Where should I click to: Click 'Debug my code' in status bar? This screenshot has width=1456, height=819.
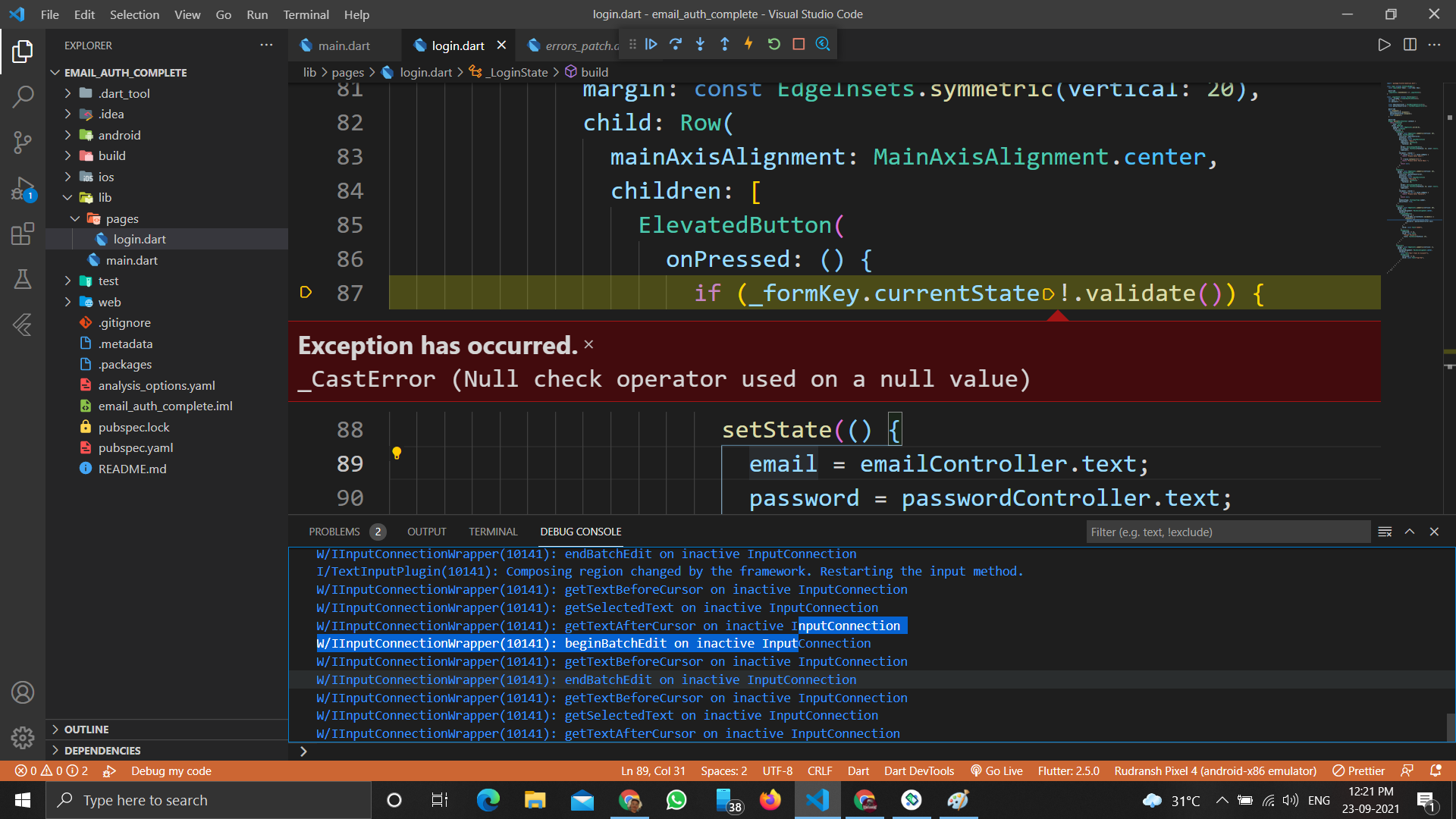click(171, 770)
